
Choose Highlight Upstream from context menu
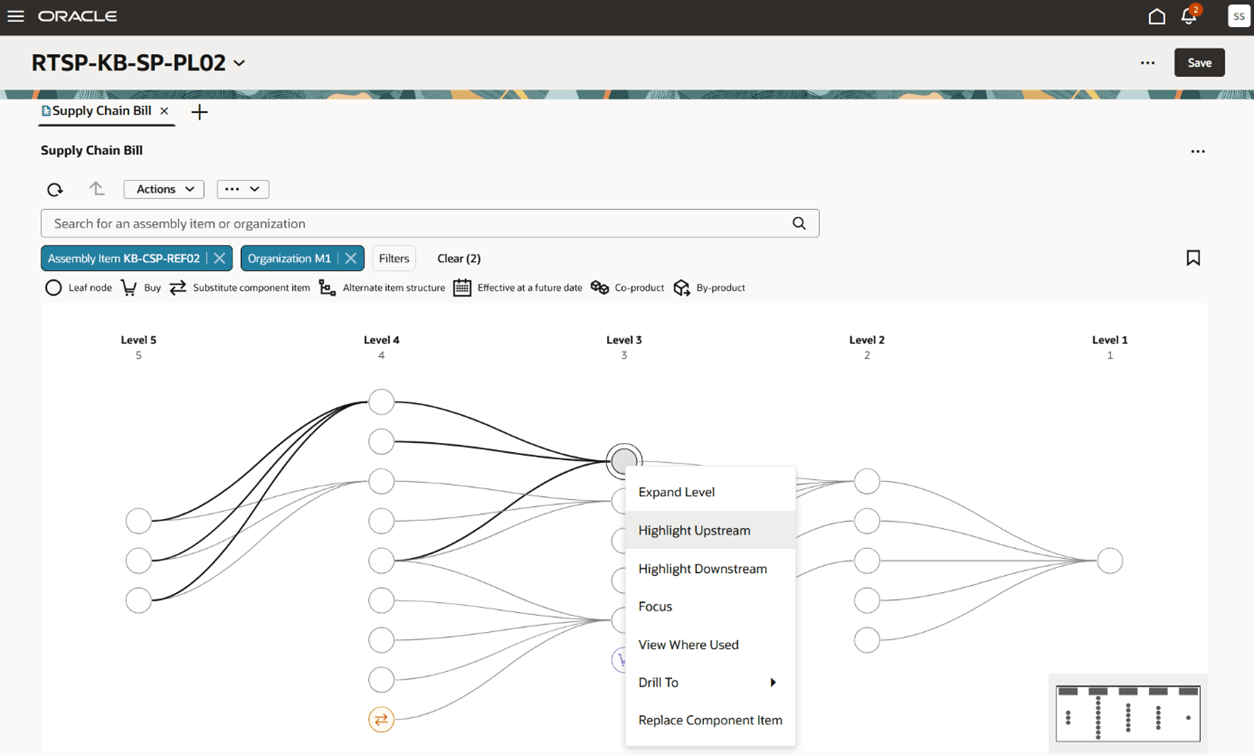(710, 530)
